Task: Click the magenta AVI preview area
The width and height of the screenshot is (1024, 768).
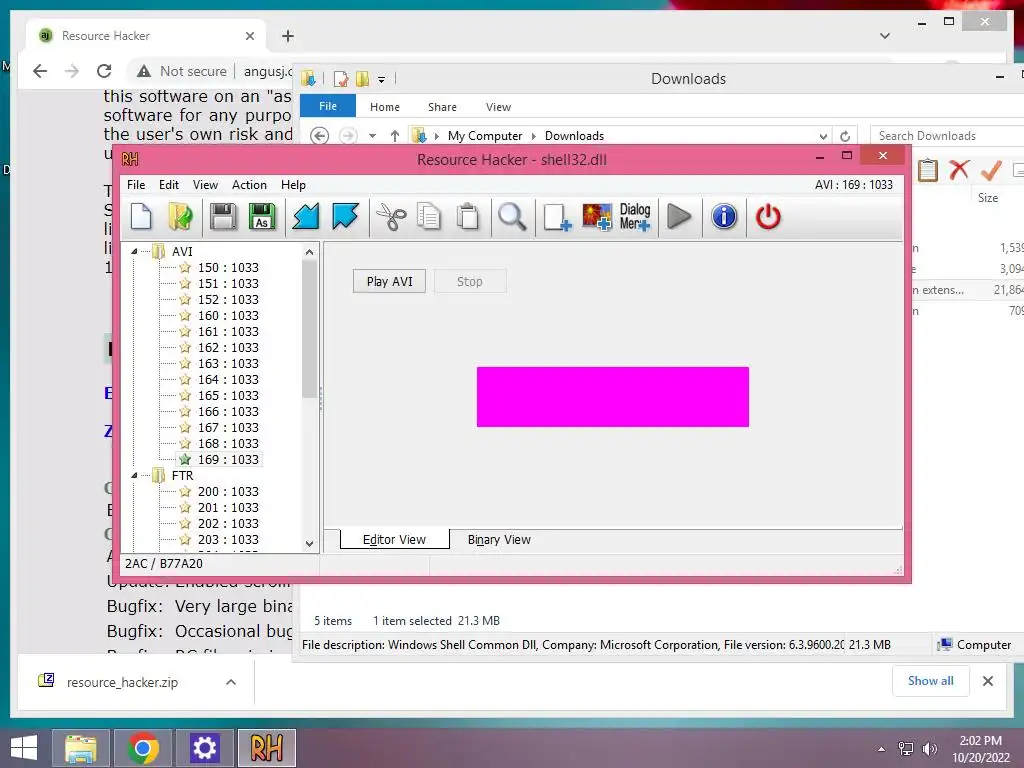Action: (x=613, y=397)
